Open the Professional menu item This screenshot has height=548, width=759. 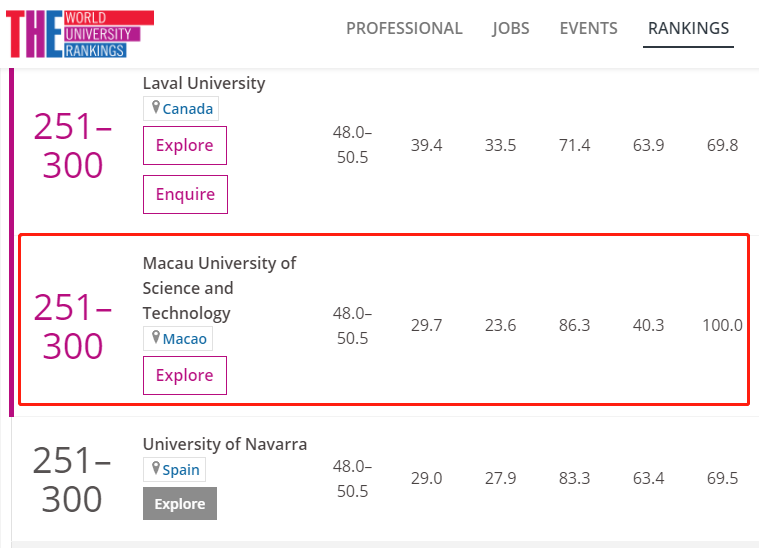404,29
